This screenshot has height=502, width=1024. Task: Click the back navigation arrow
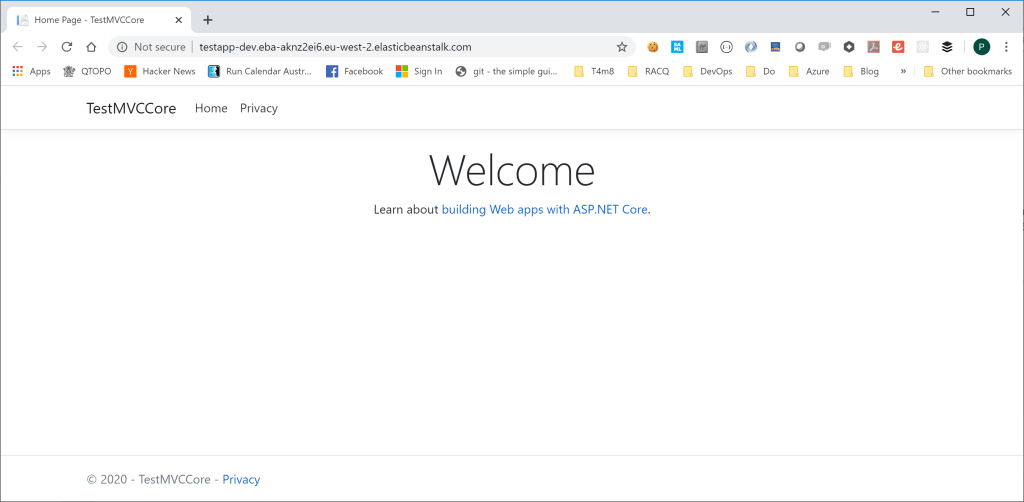(x=18, y=47)
